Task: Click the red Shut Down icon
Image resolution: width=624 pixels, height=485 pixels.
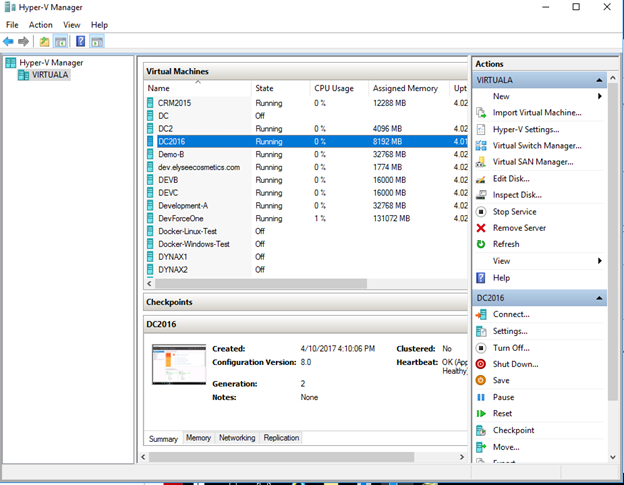Action: (x=481, y=364)
